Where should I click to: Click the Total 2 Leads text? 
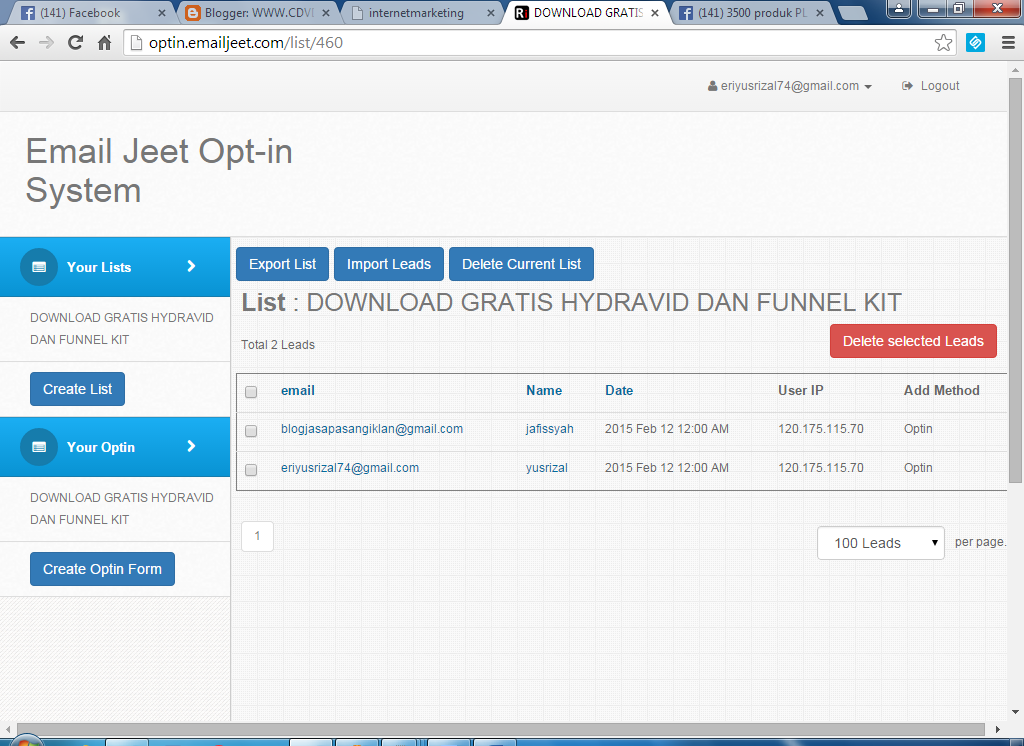[278, 345]
